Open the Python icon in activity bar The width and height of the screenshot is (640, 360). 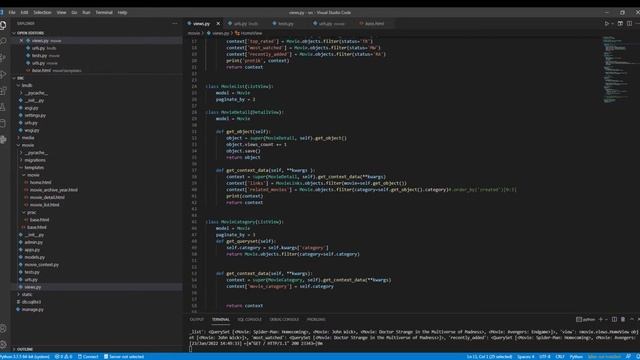[3, 140]
